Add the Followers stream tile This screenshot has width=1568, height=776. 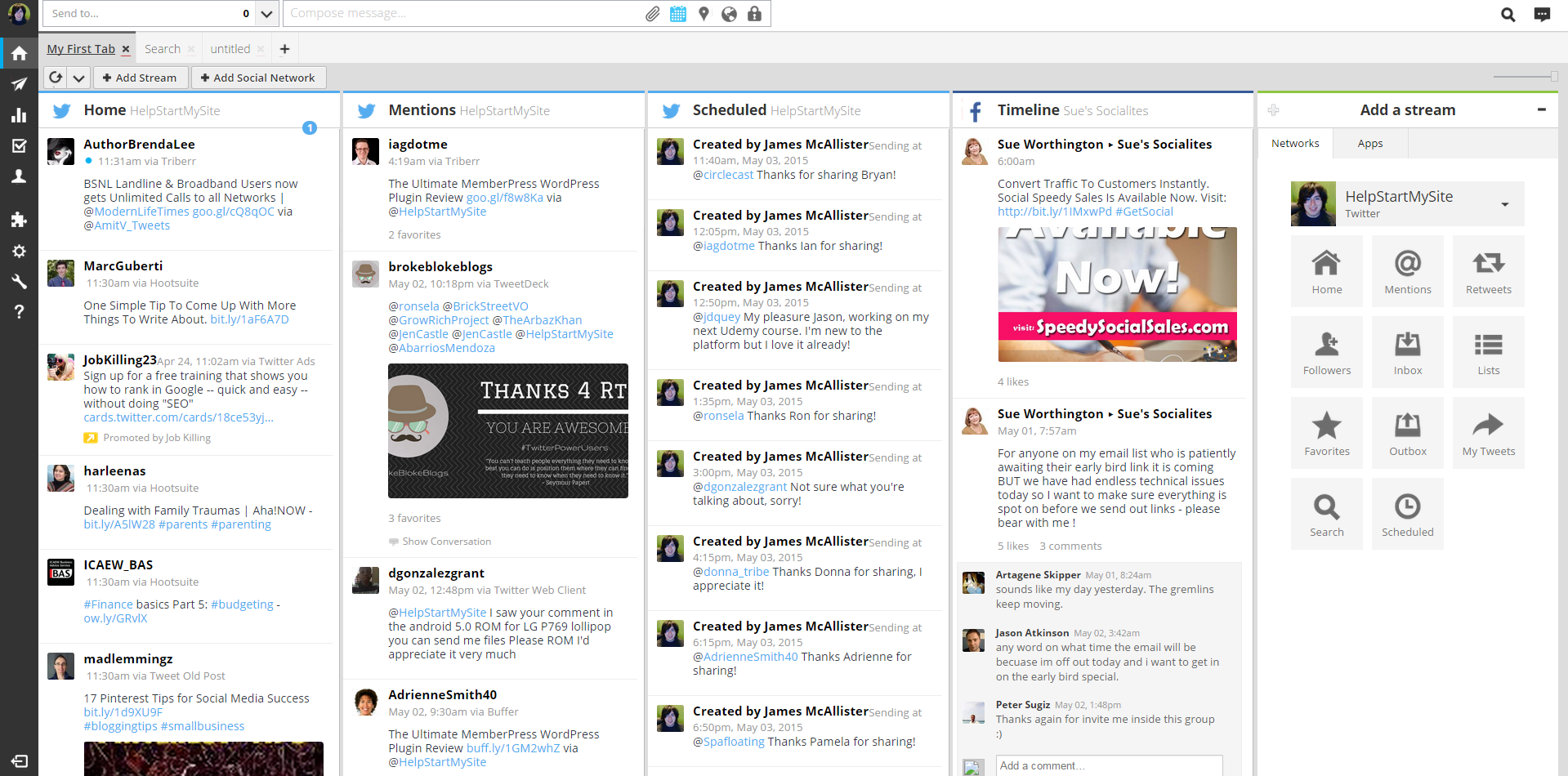(1326, 352)
